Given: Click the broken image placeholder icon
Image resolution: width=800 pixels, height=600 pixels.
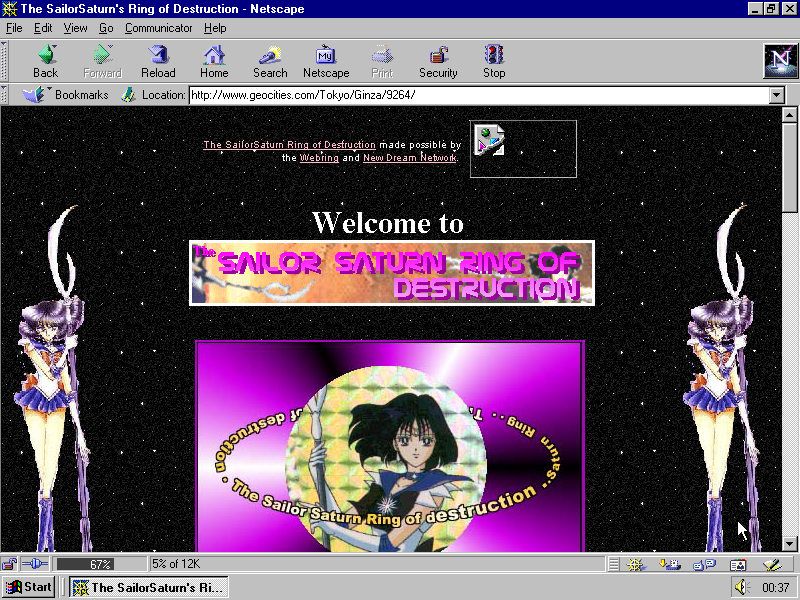Looking at the screenshot, I should click(489, 139).
